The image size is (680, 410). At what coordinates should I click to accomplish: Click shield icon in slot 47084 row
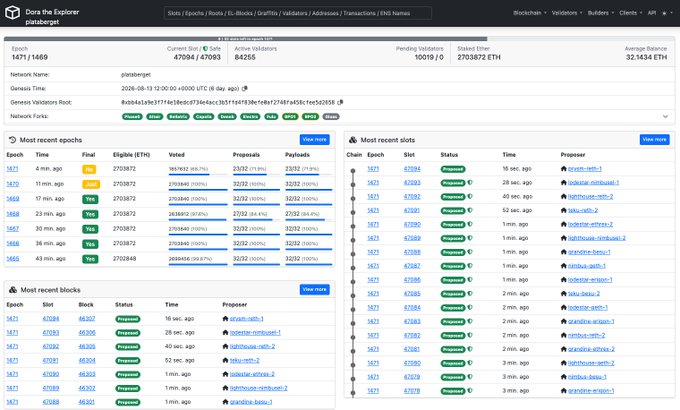point(470,308)
